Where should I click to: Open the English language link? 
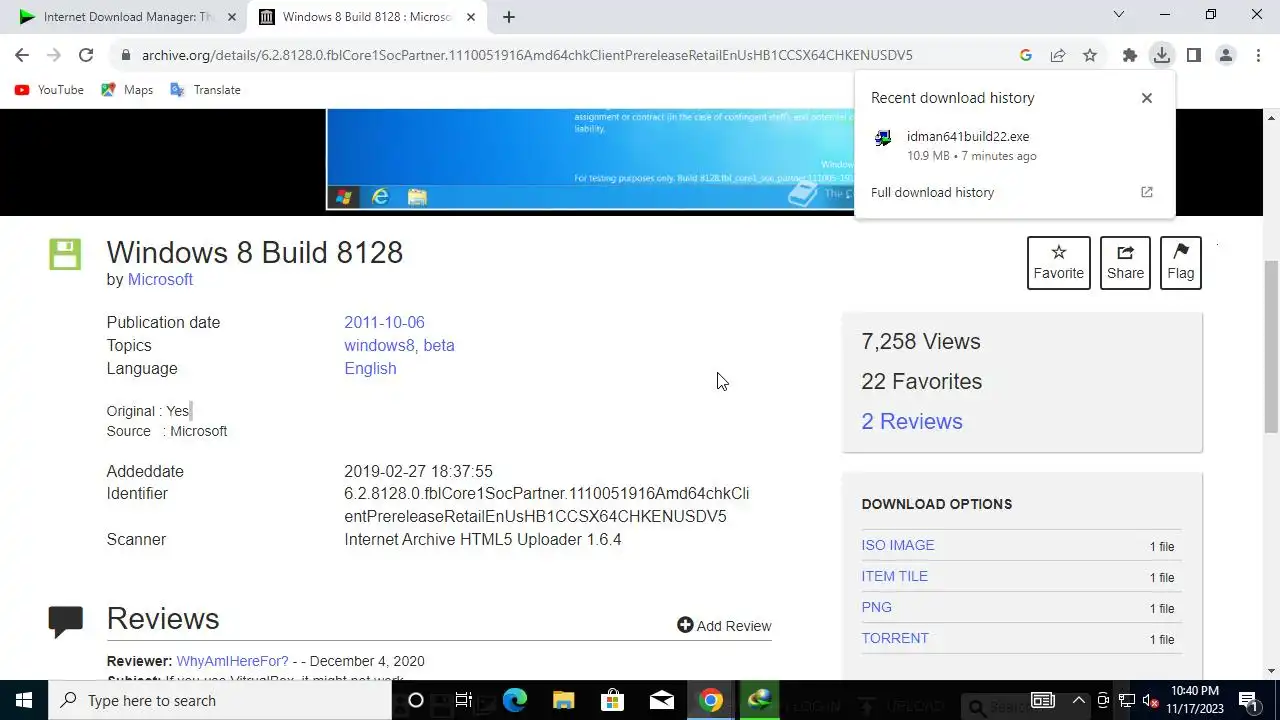tap(370, 368)
